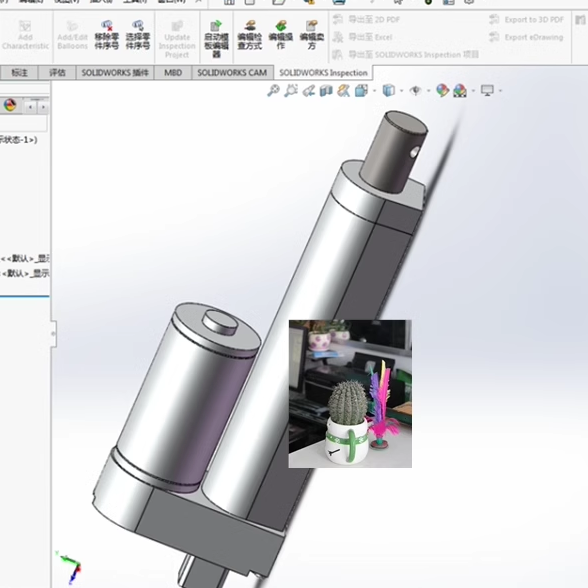Click 导出至 2D PDF export button

pyautogui.click(x=366, y=20)
